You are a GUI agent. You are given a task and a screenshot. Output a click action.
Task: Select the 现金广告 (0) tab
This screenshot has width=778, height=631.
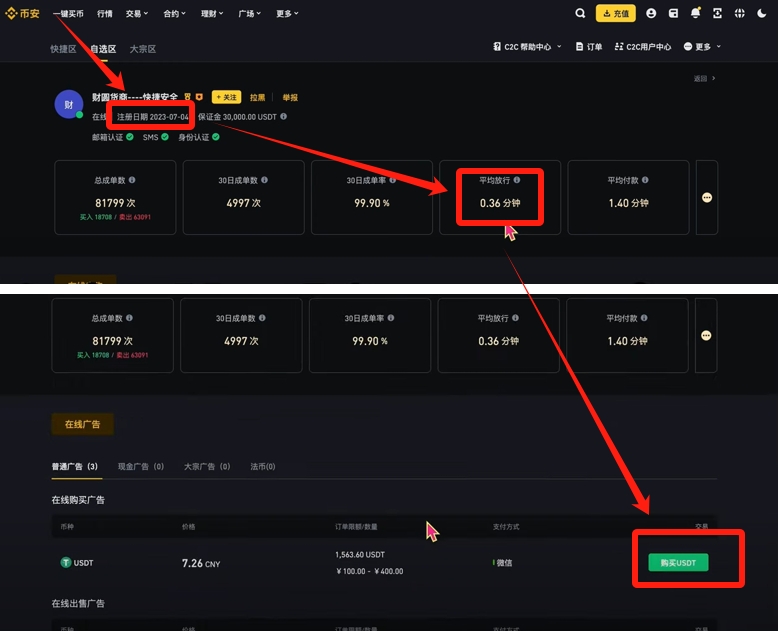pos(141,466)
